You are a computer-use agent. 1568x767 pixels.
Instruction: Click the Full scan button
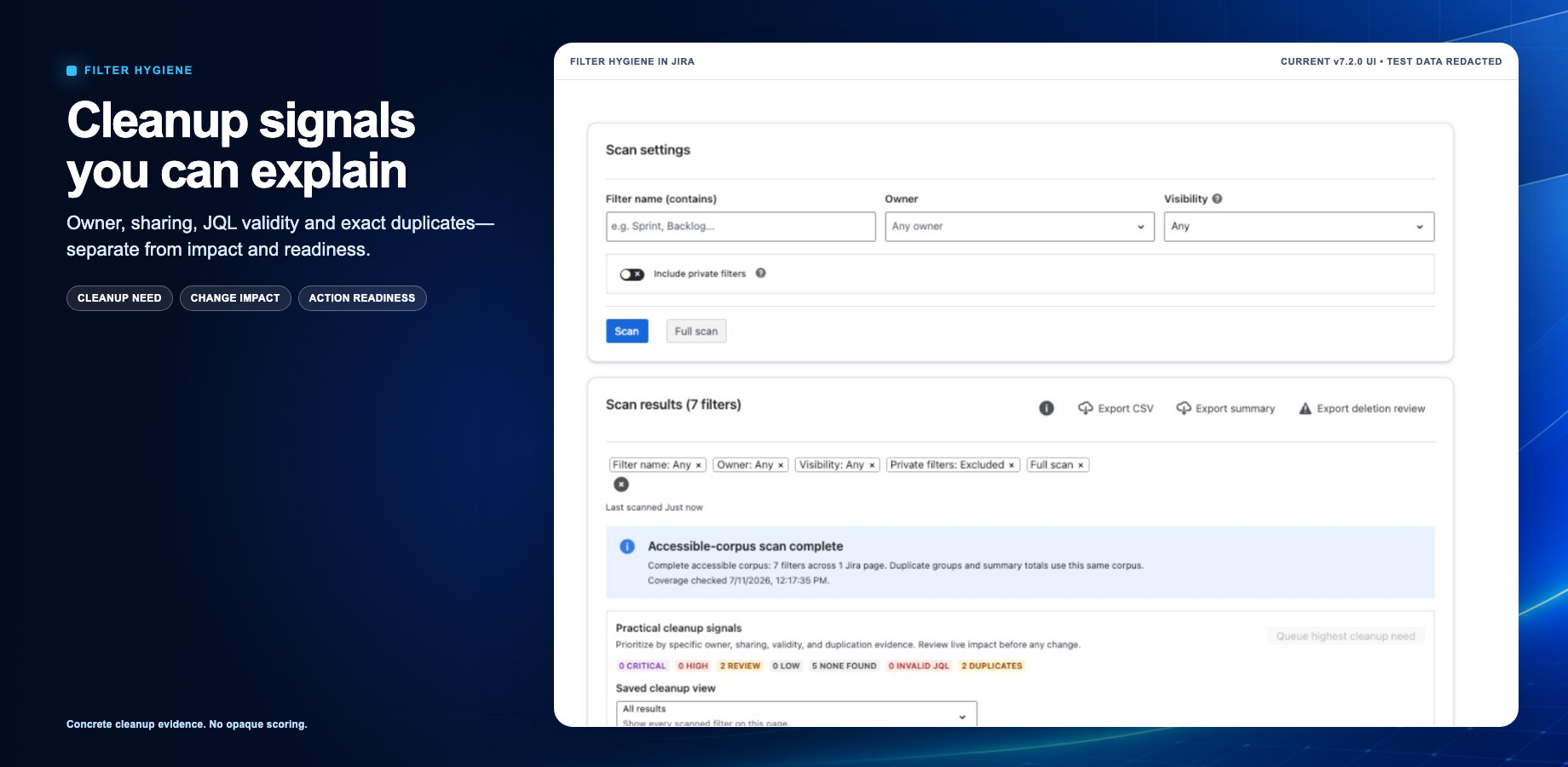coord(696,332)
